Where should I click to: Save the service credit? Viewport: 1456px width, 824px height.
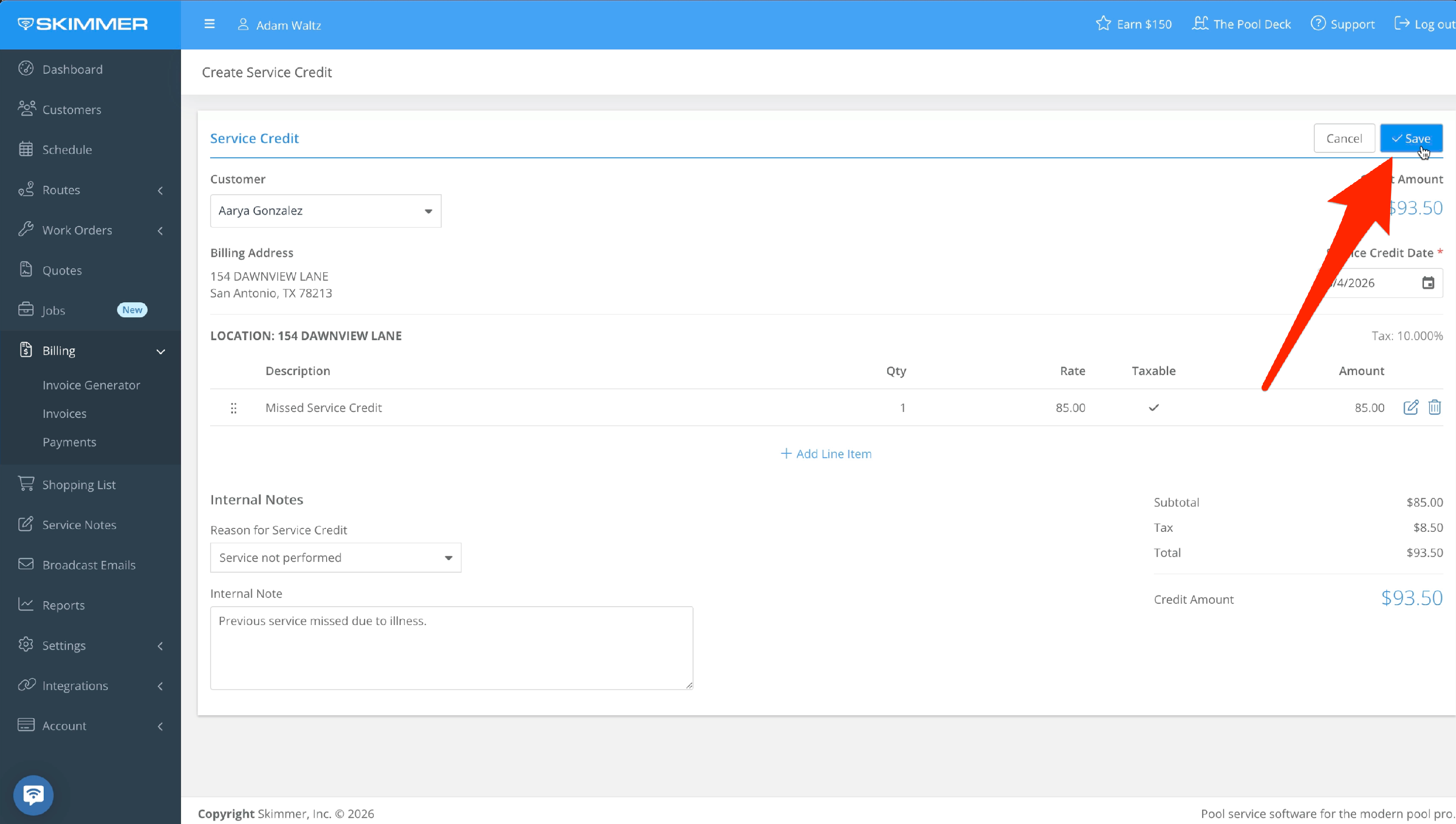1410,138
